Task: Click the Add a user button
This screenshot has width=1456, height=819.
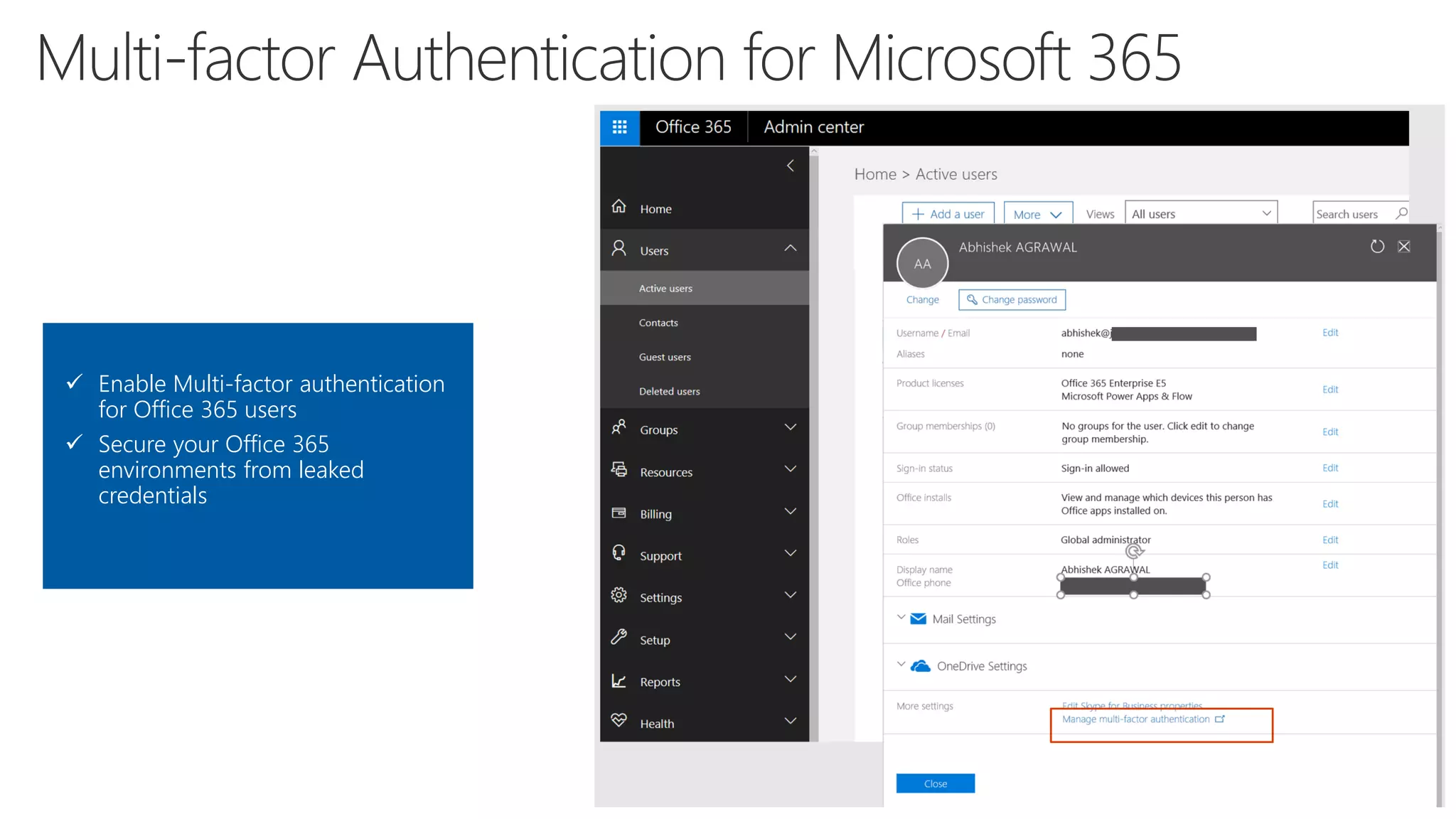Action: pyautogui.click(x=948, y=214)
